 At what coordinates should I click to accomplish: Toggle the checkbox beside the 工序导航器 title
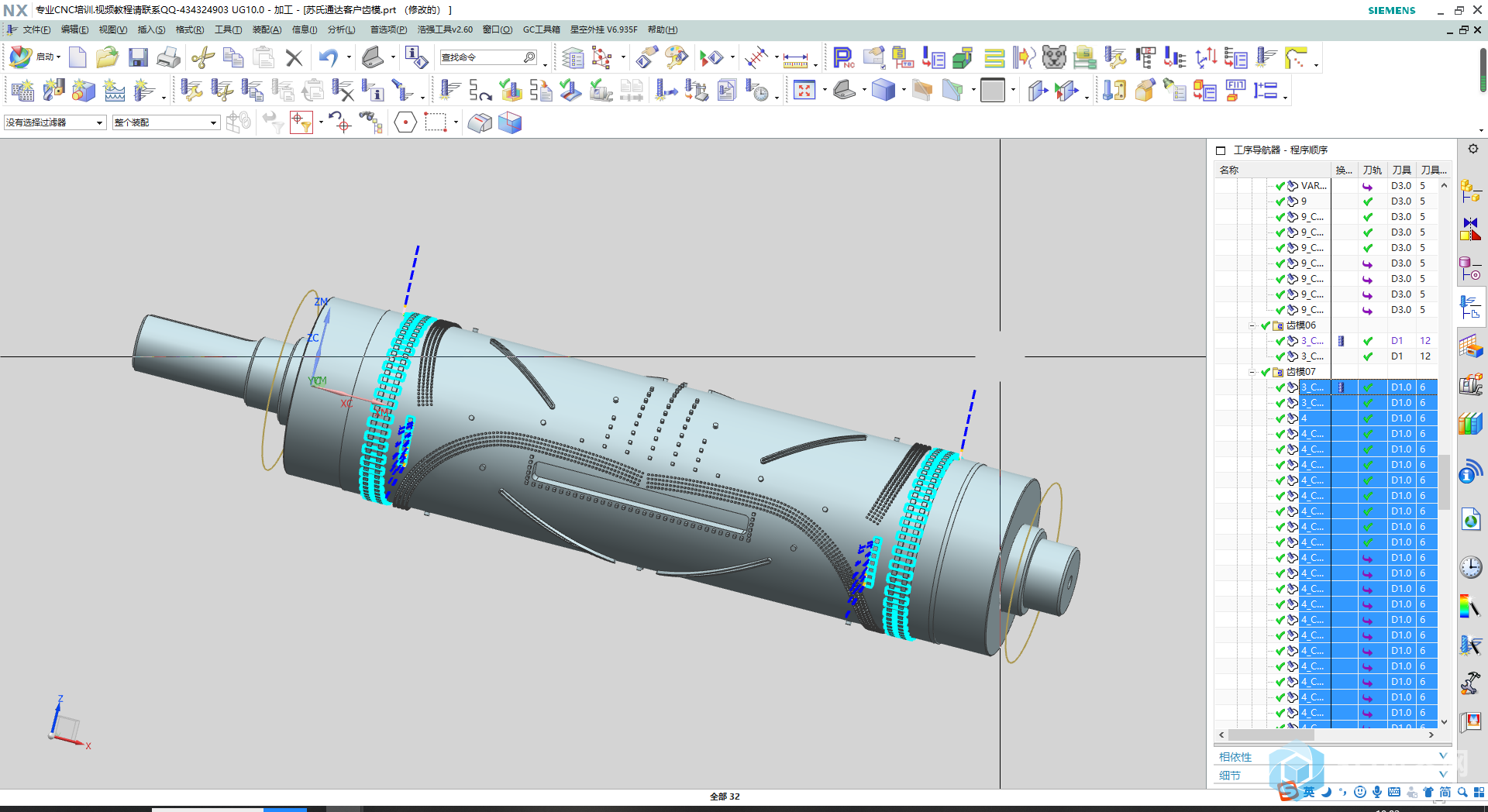pos(1221,150)
